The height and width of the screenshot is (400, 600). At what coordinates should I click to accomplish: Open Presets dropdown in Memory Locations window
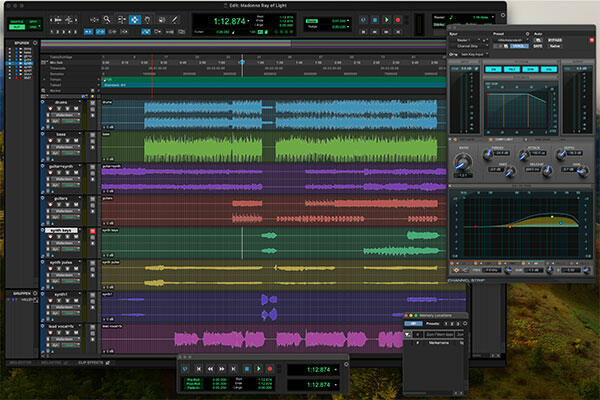click(x=434, y=324)
